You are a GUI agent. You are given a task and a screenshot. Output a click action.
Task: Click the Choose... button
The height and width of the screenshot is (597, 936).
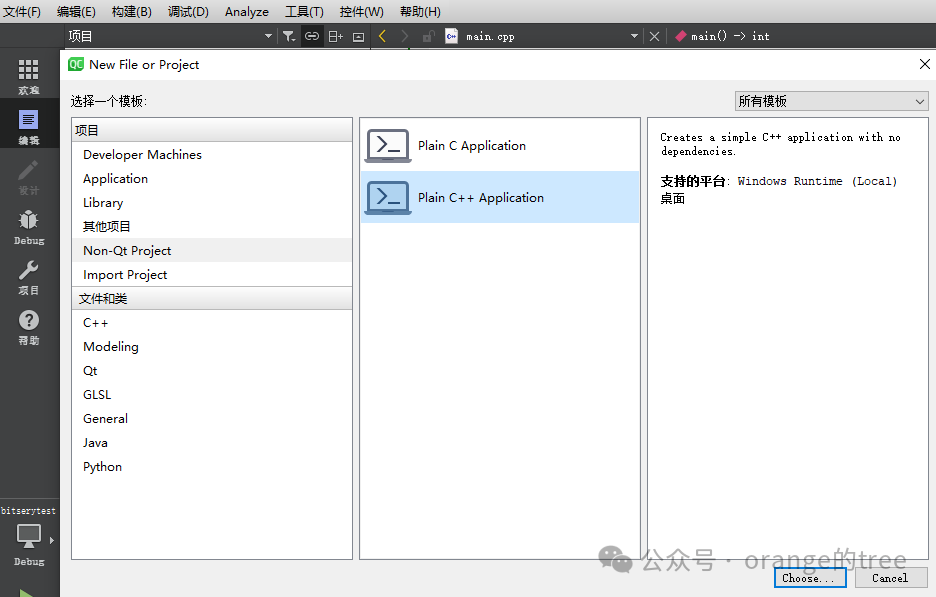[810, 578]
